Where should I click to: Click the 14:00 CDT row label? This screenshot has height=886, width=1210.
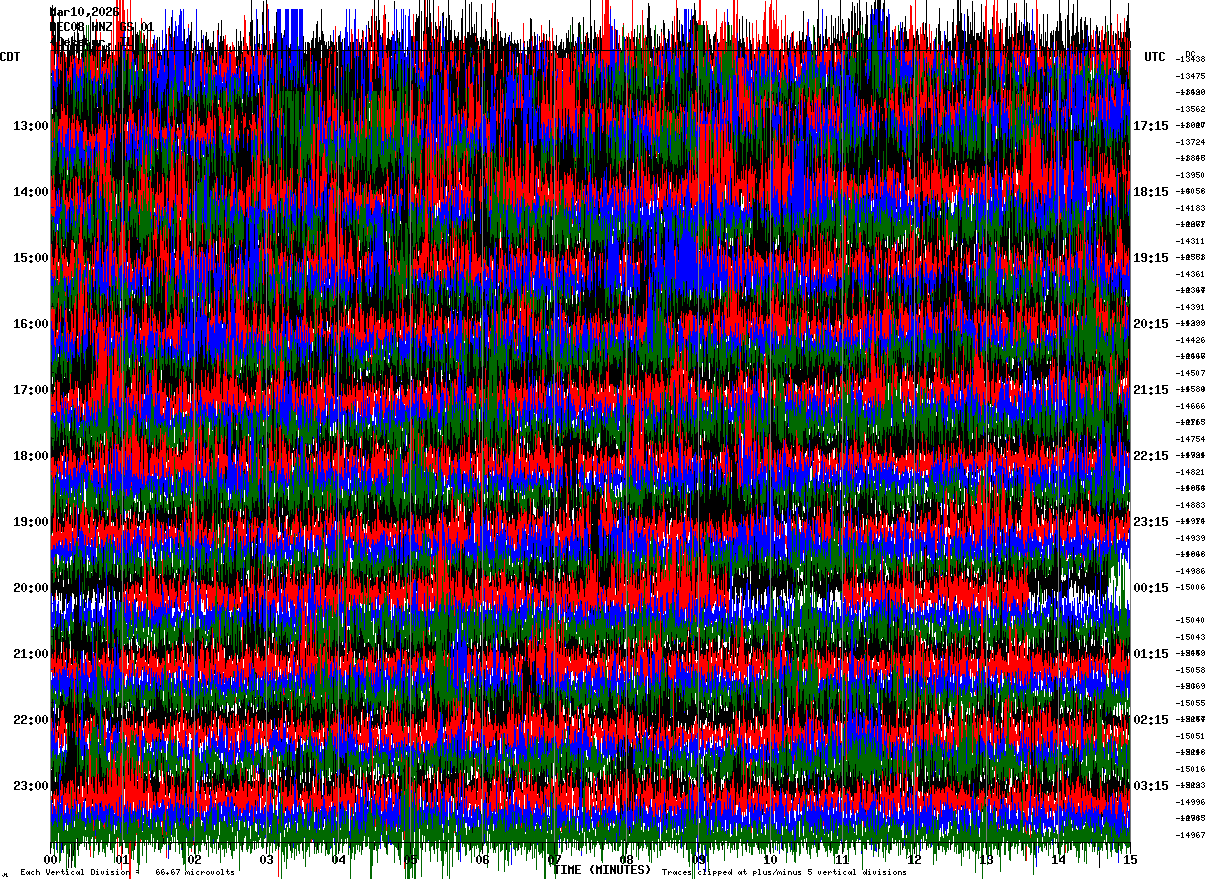tap(31, 192)
